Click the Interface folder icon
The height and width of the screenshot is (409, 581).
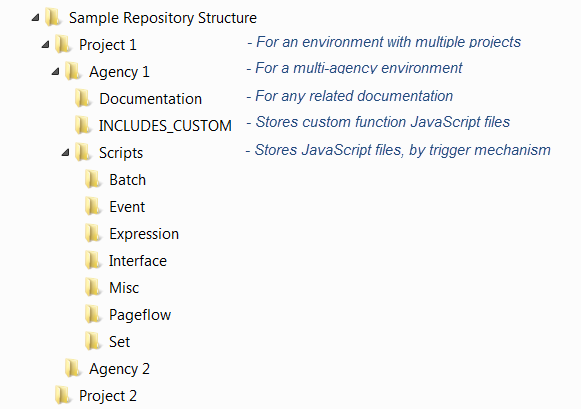pyautogui.click(x=93, y=260)
